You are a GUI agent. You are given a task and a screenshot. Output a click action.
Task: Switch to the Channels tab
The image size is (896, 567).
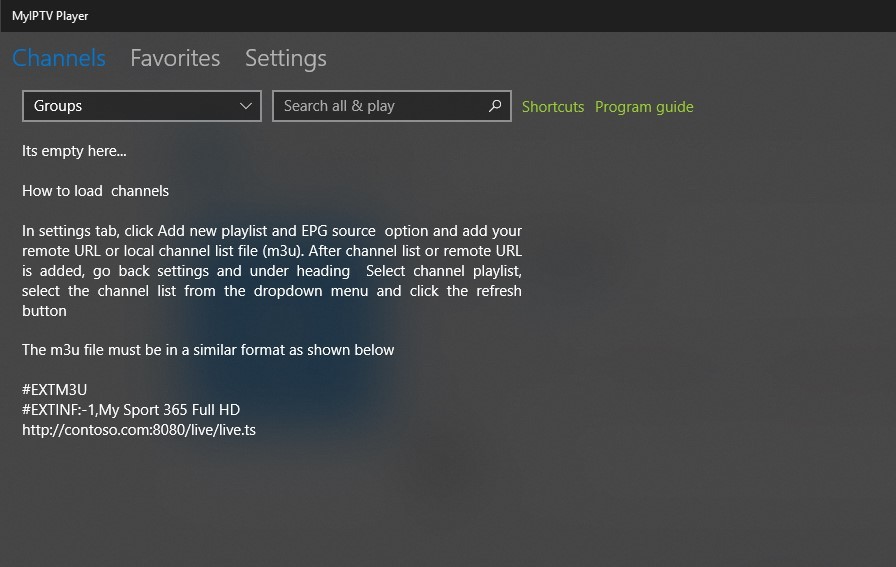click(59, 58)
